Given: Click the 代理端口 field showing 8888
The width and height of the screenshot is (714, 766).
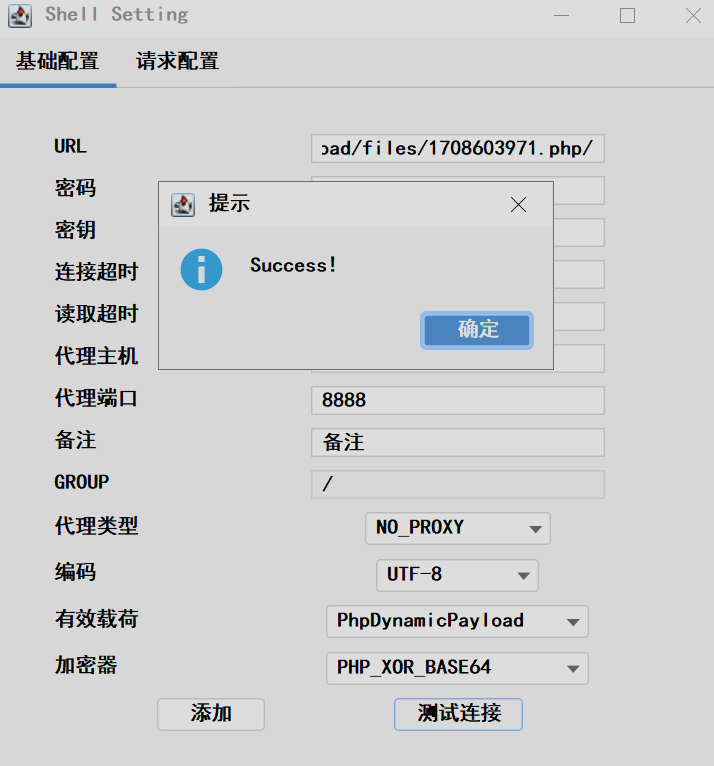Looking at the screenshot, I should tap(458, 401).
